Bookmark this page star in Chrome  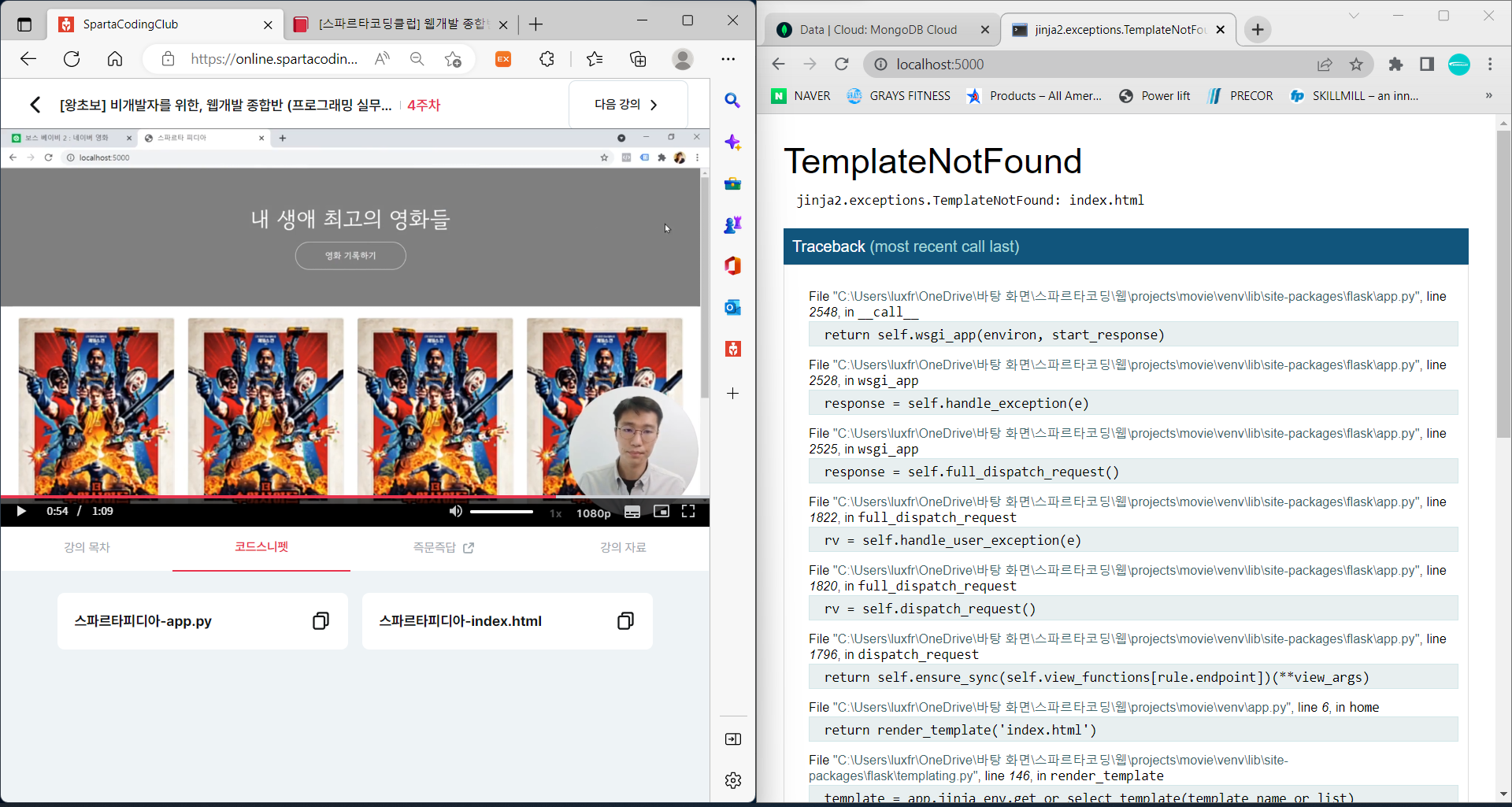[1356, 65]
